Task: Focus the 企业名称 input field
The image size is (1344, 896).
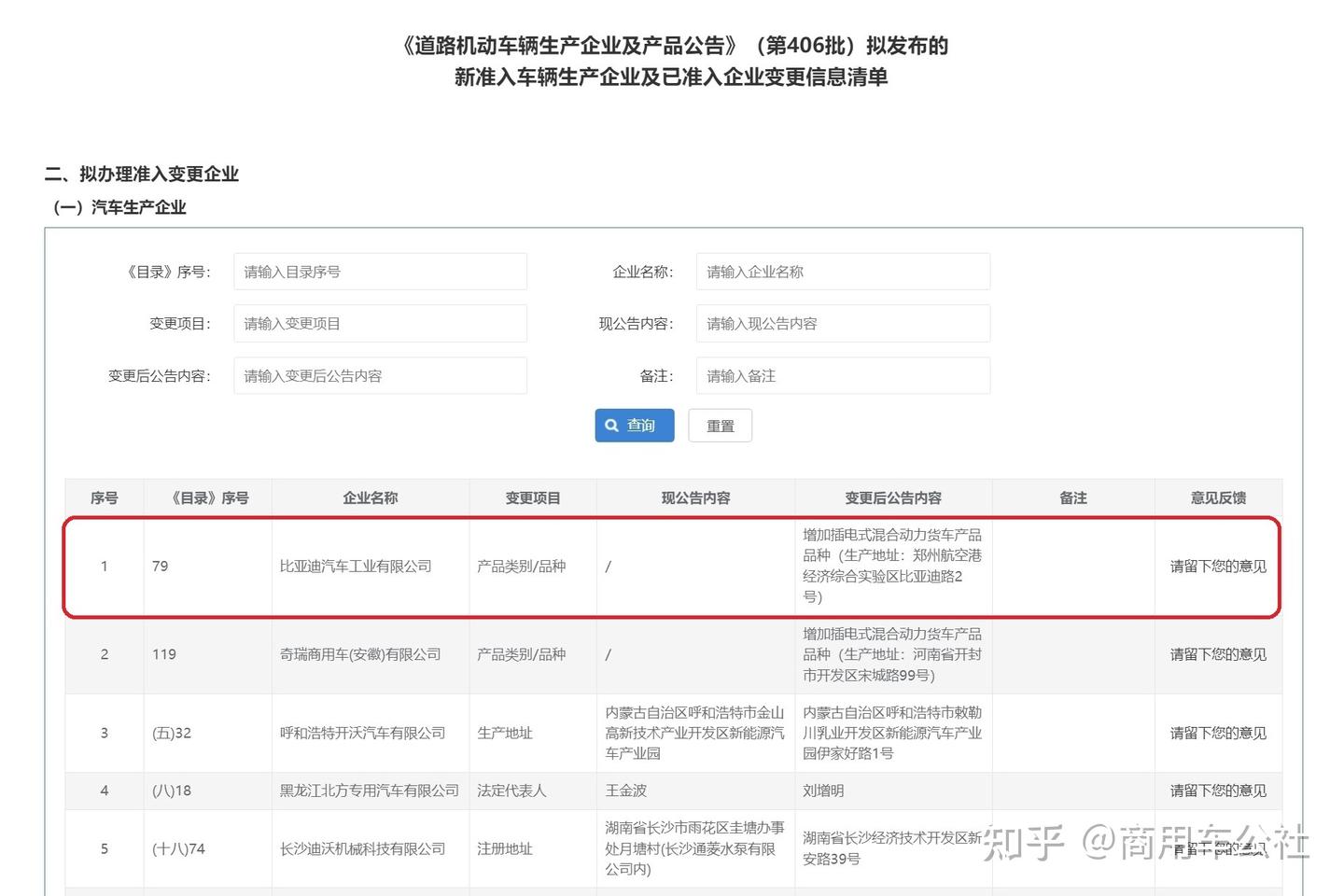Action: (843, 272)
